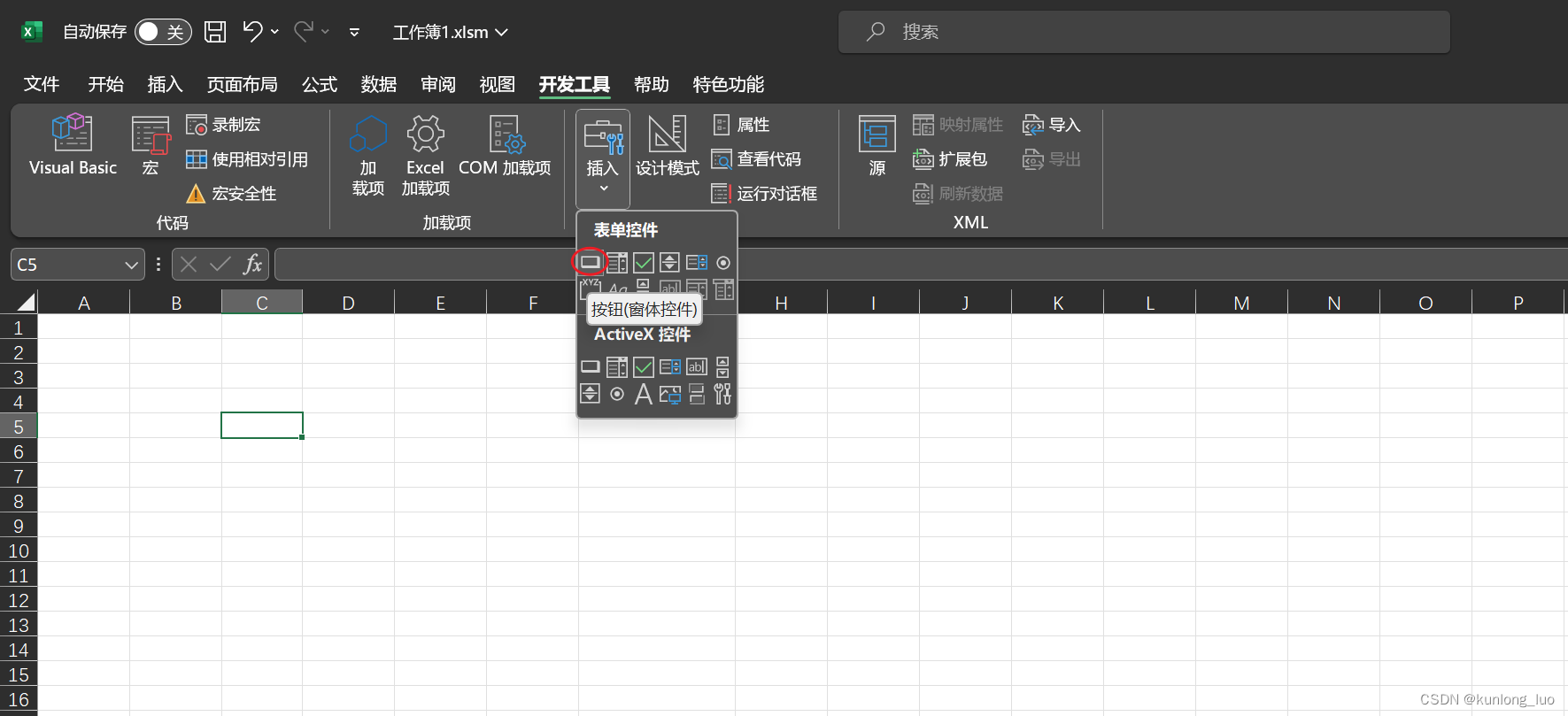Open the 文件 menu tab
This screenshot has width=1568, height=716.
tap(42, 84)
